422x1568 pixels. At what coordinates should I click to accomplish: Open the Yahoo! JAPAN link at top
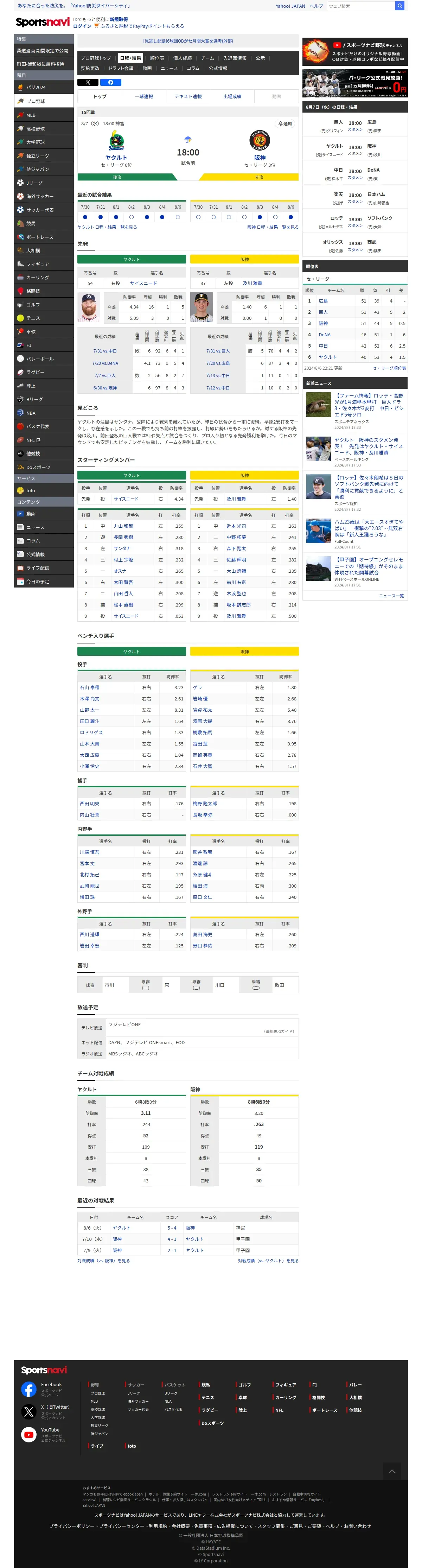(x=290, y=6)
